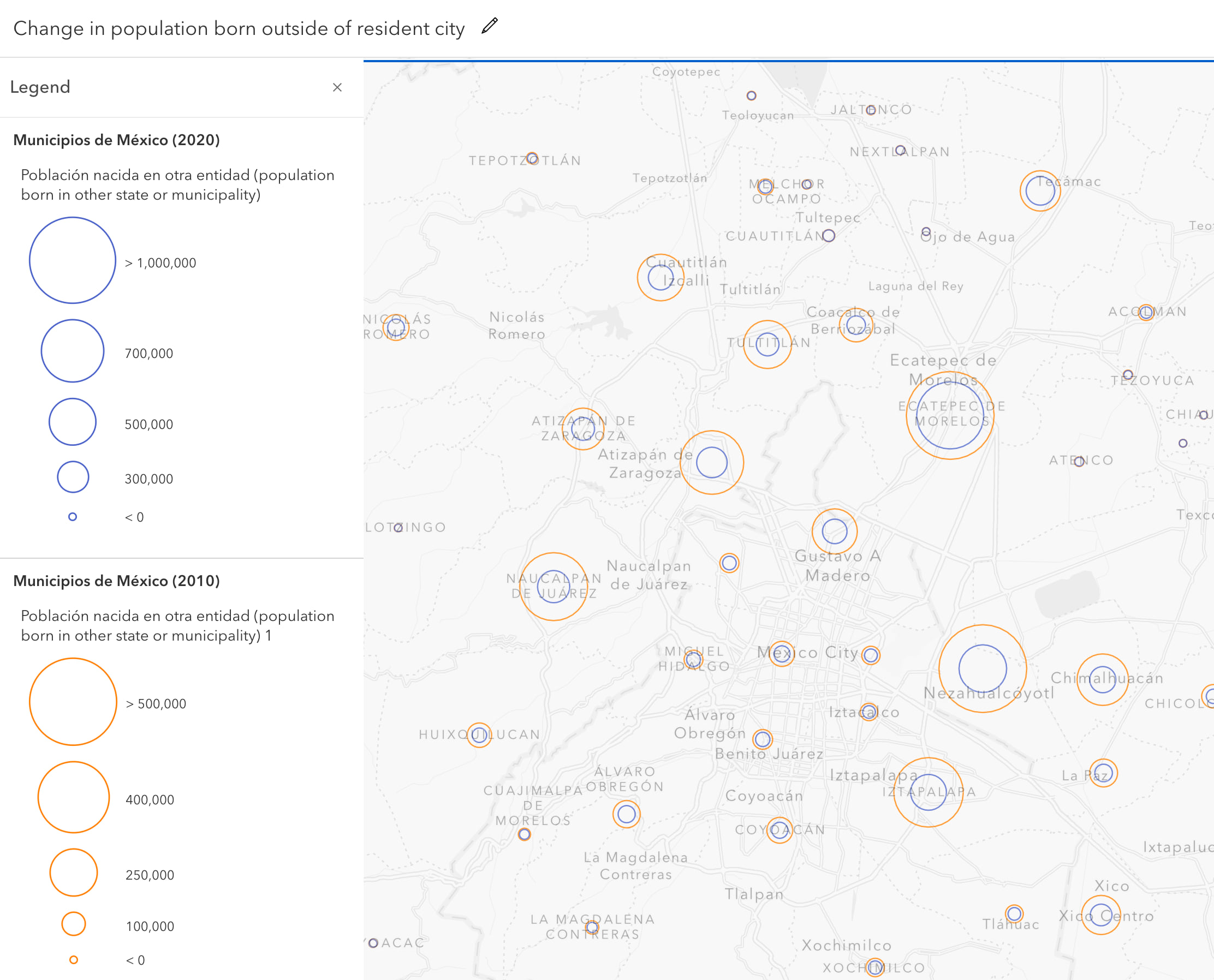Select the La Paz circle marker
This screenshot has height=980, width=1214.
point(1103,773)
